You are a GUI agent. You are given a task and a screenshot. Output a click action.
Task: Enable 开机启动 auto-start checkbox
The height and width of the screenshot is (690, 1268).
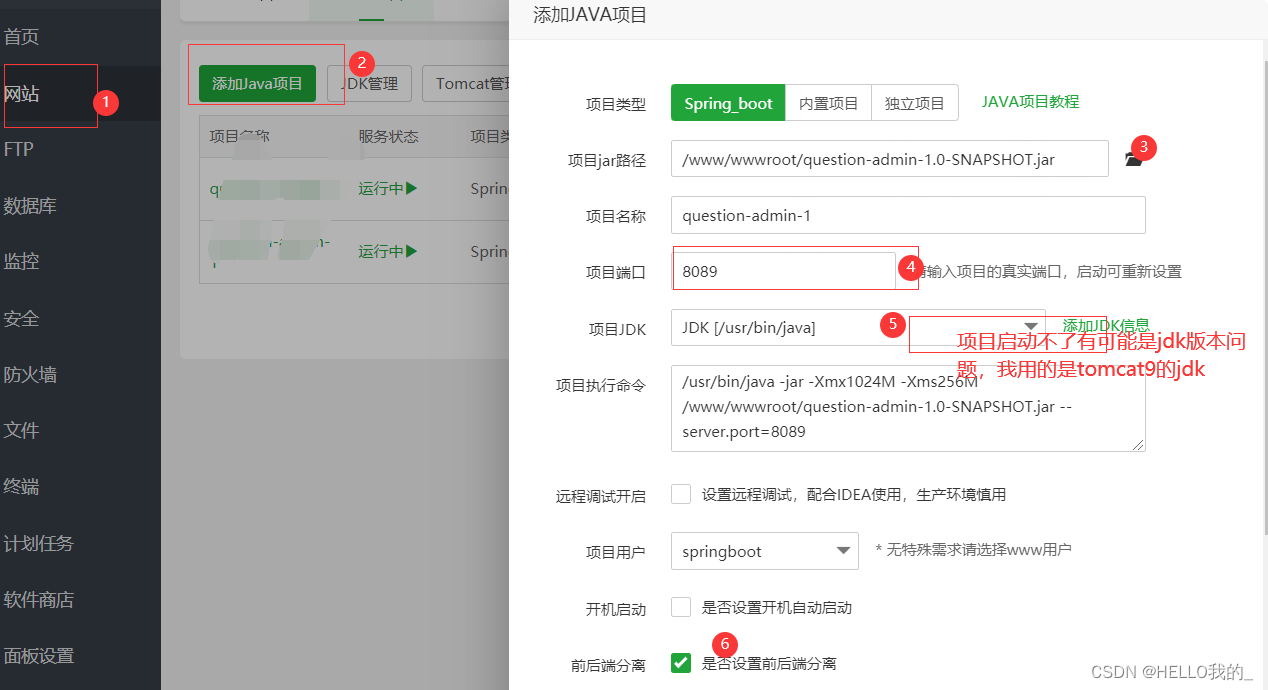coord(681,606)
